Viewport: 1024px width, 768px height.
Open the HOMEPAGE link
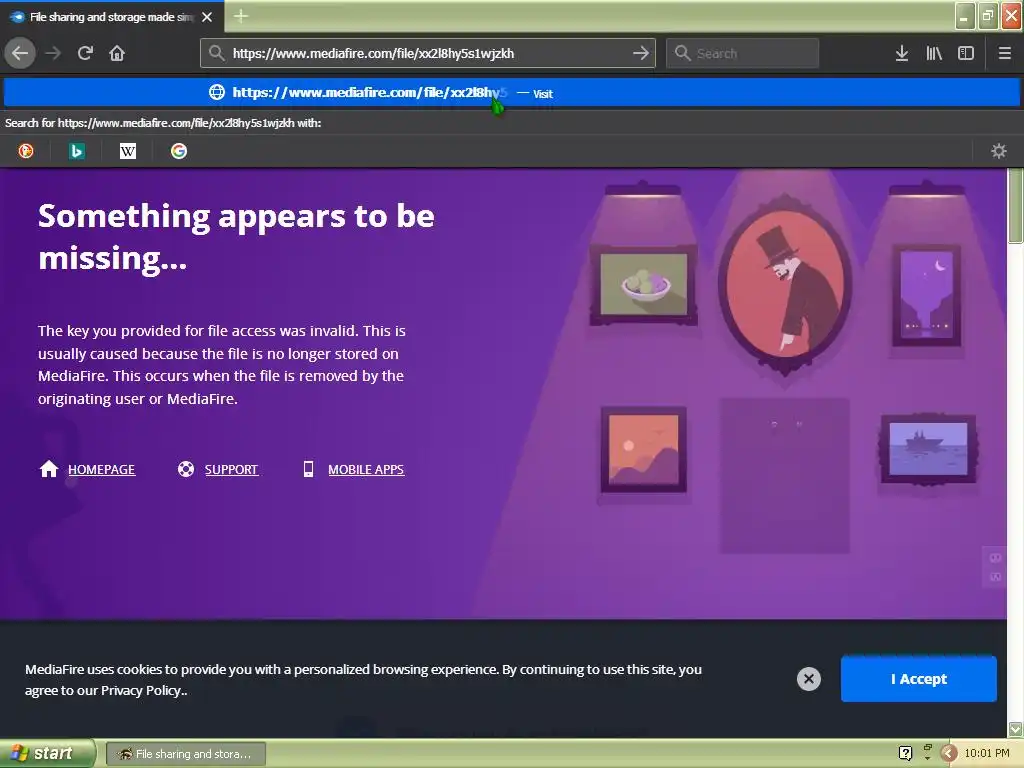pyautogui.click(x=101, y=470)
